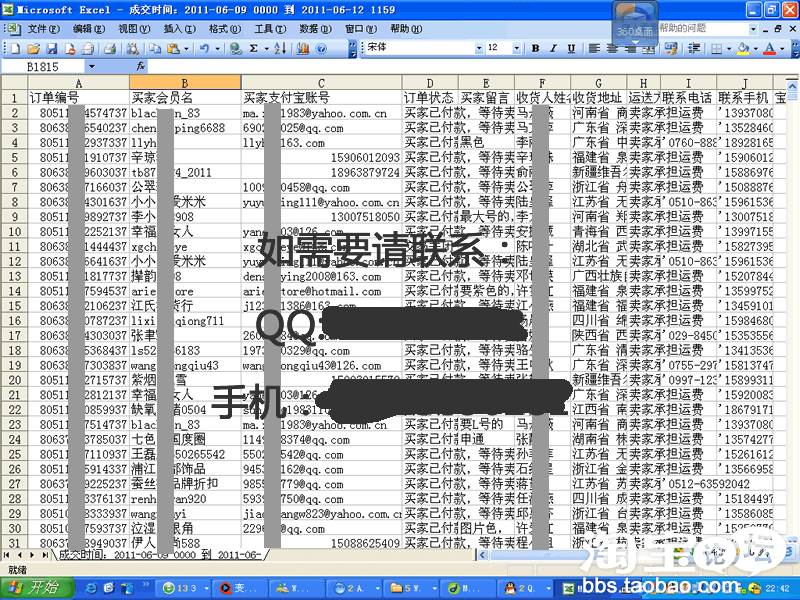Pick a fill color from the highlight swatch
Image resolution: width=800 pixels, height=600 pixels.
click(742, 47)
